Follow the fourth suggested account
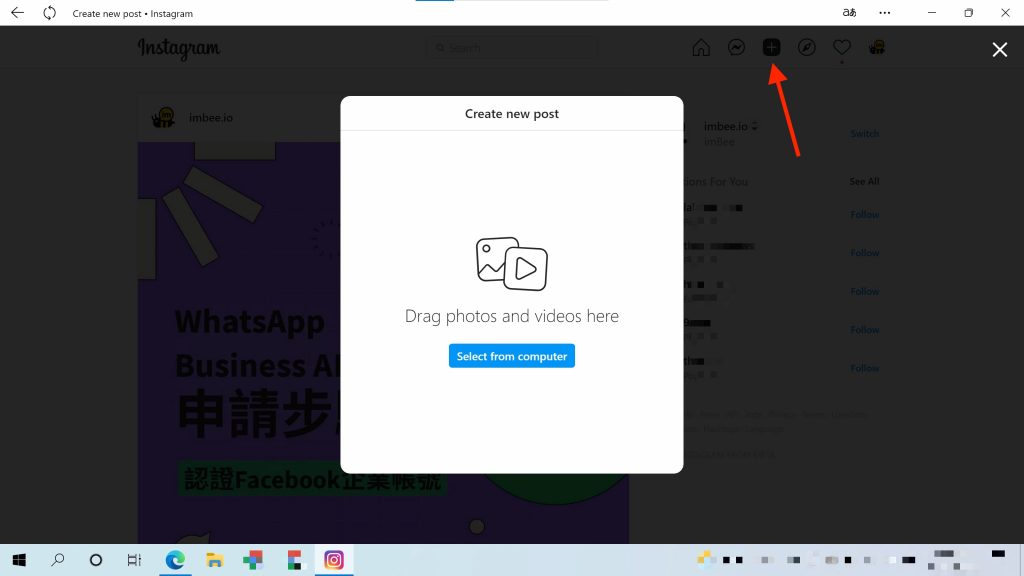This screenshot has width=1024, height=576. pyautogui.click(x=864, y=330)
